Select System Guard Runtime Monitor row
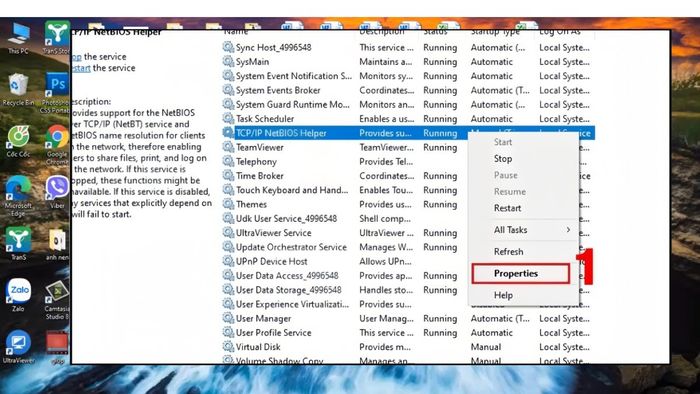700x394 pixels. click(408, 104)
